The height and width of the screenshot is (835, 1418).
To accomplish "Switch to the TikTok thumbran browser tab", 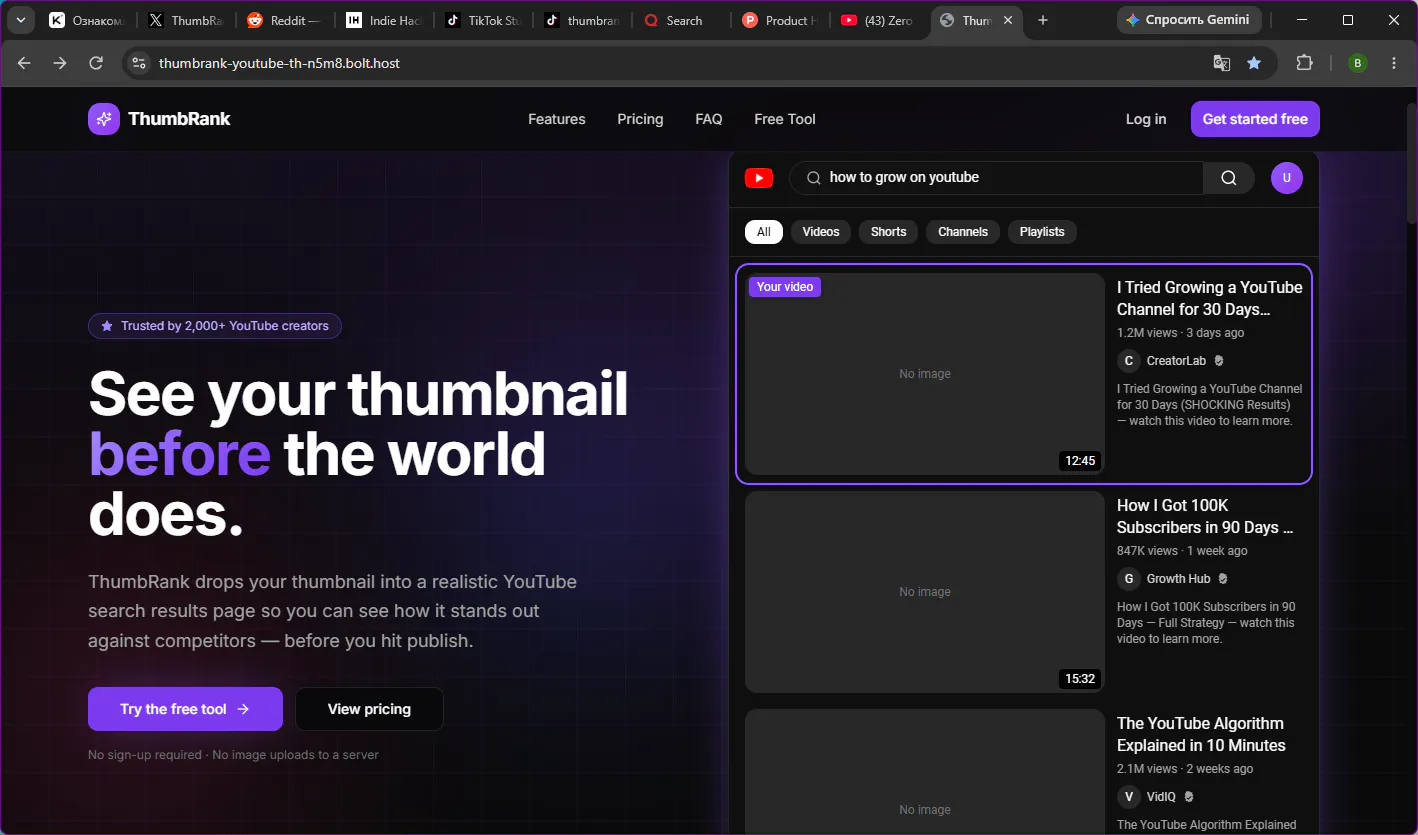I will [x=582, y=20].
